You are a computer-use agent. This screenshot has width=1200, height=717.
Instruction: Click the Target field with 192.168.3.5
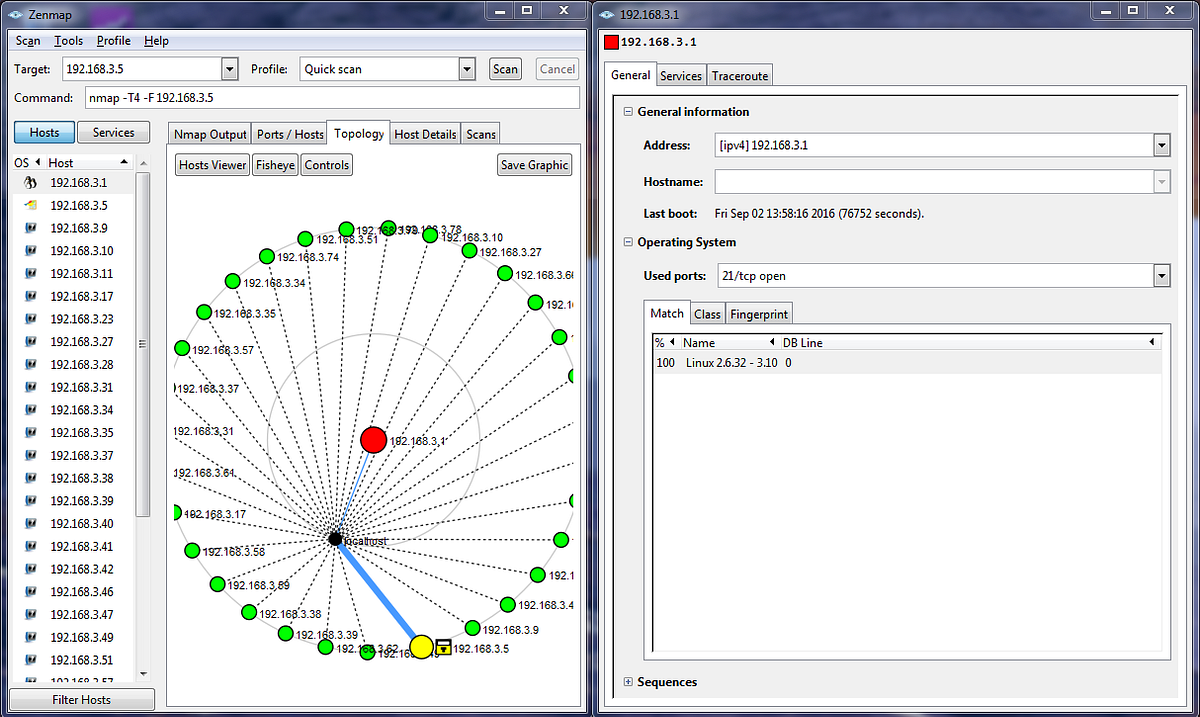click(x=141, y=69)
